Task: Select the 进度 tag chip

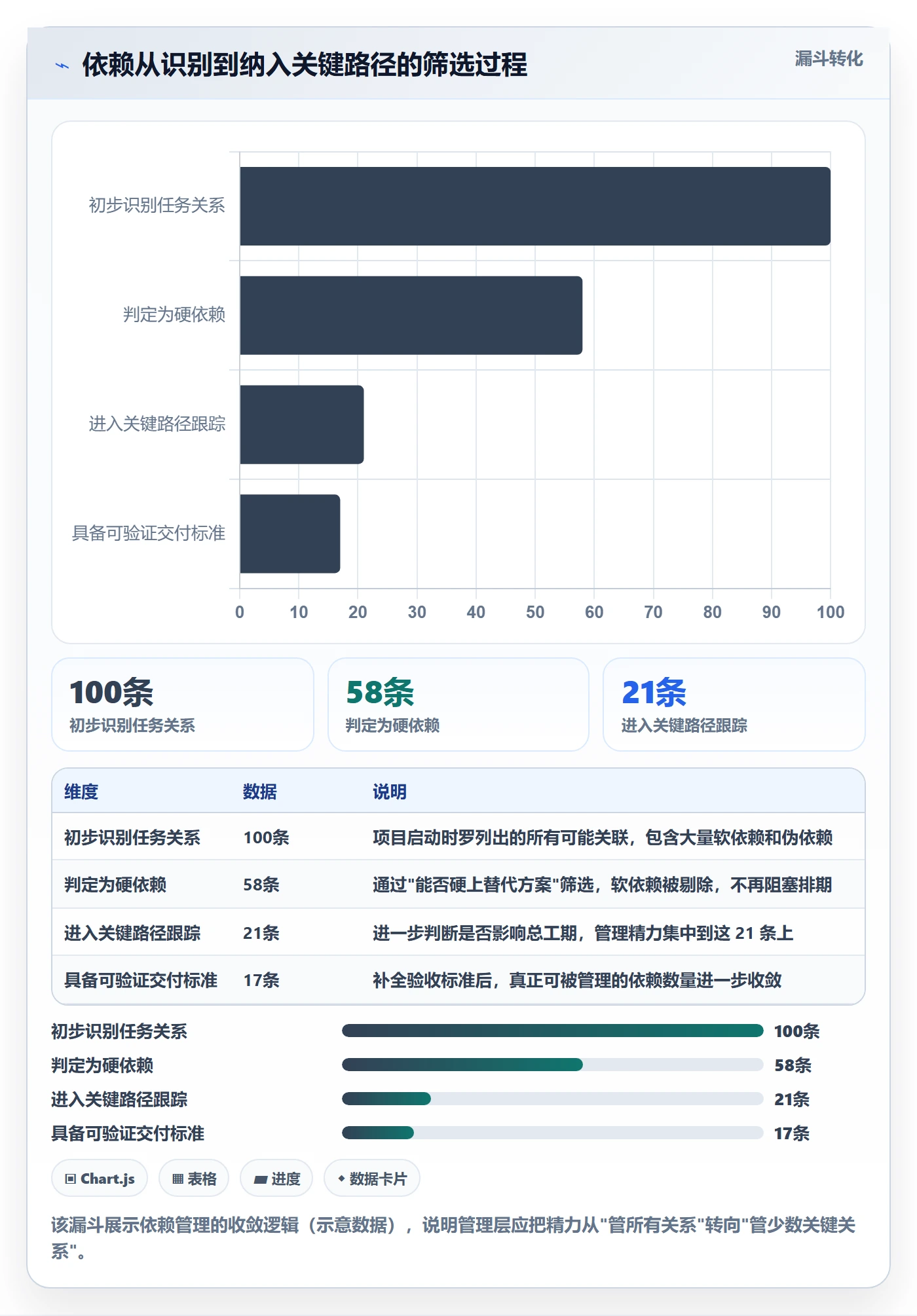Action: point(276,1179)
